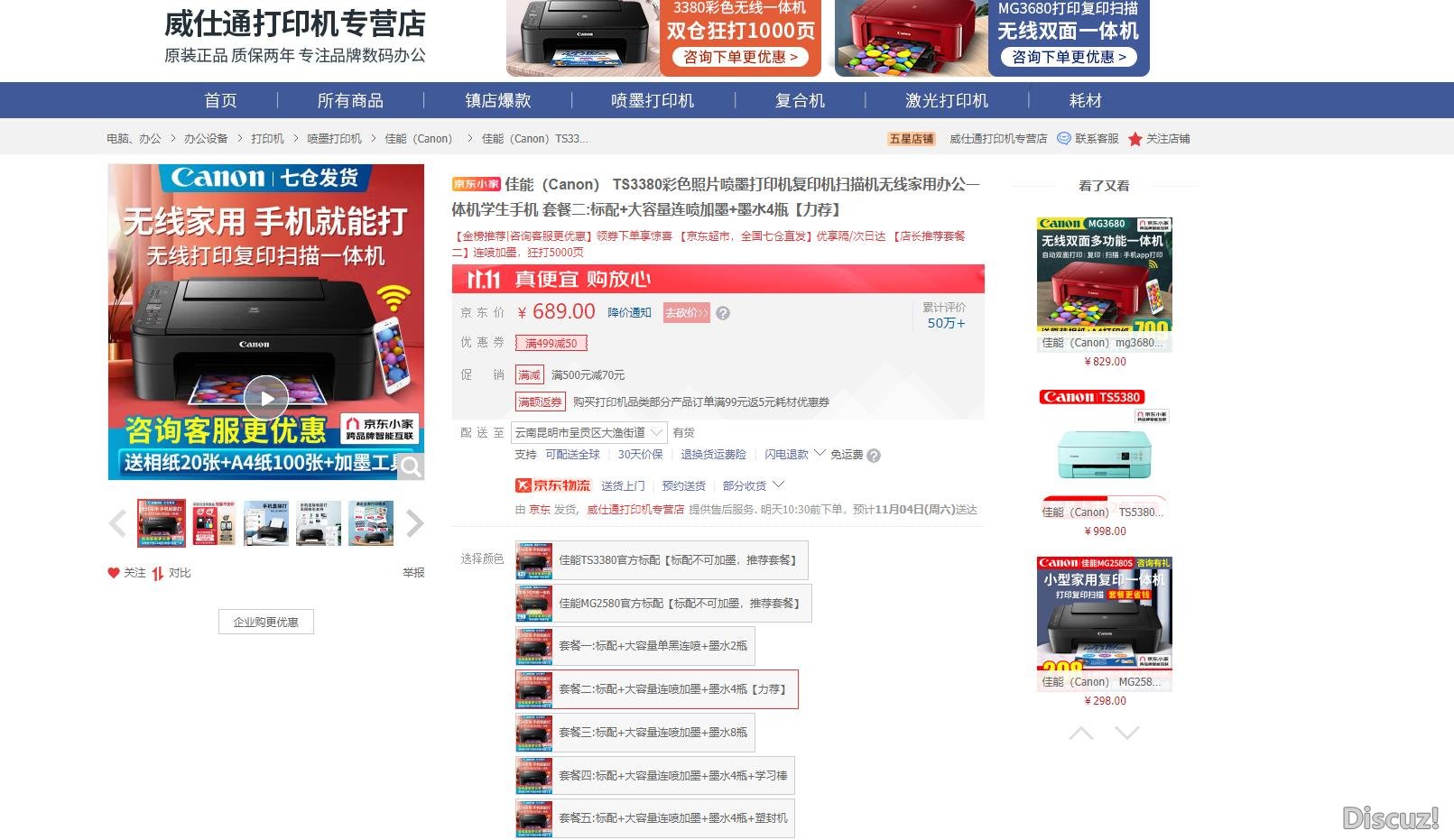This screenshot has height=840, width=1454.
Task: Click the 30天价保 service link
Action: [640, 455]
